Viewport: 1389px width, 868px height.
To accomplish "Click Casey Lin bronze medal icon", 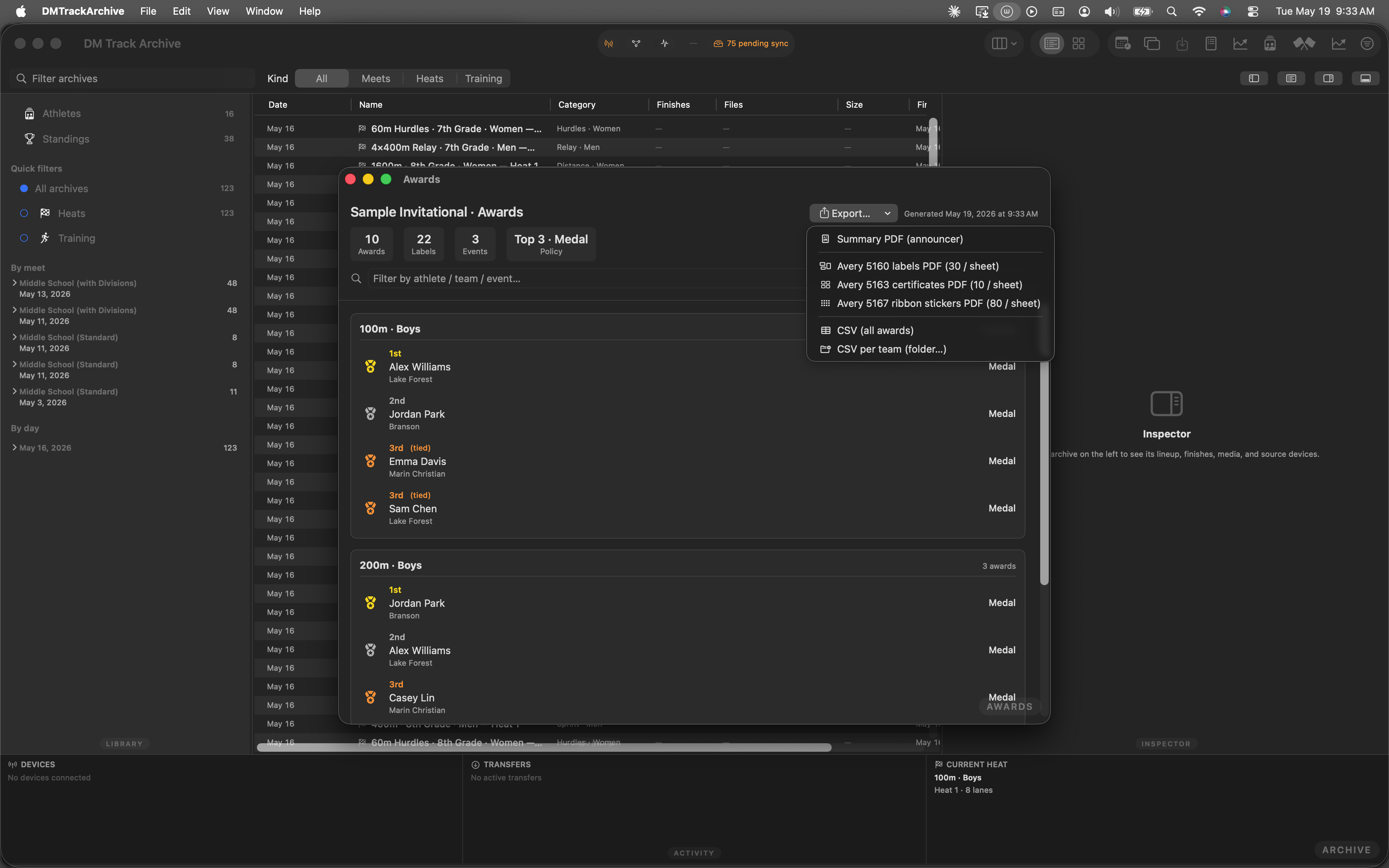I will (x=371, y=697).
